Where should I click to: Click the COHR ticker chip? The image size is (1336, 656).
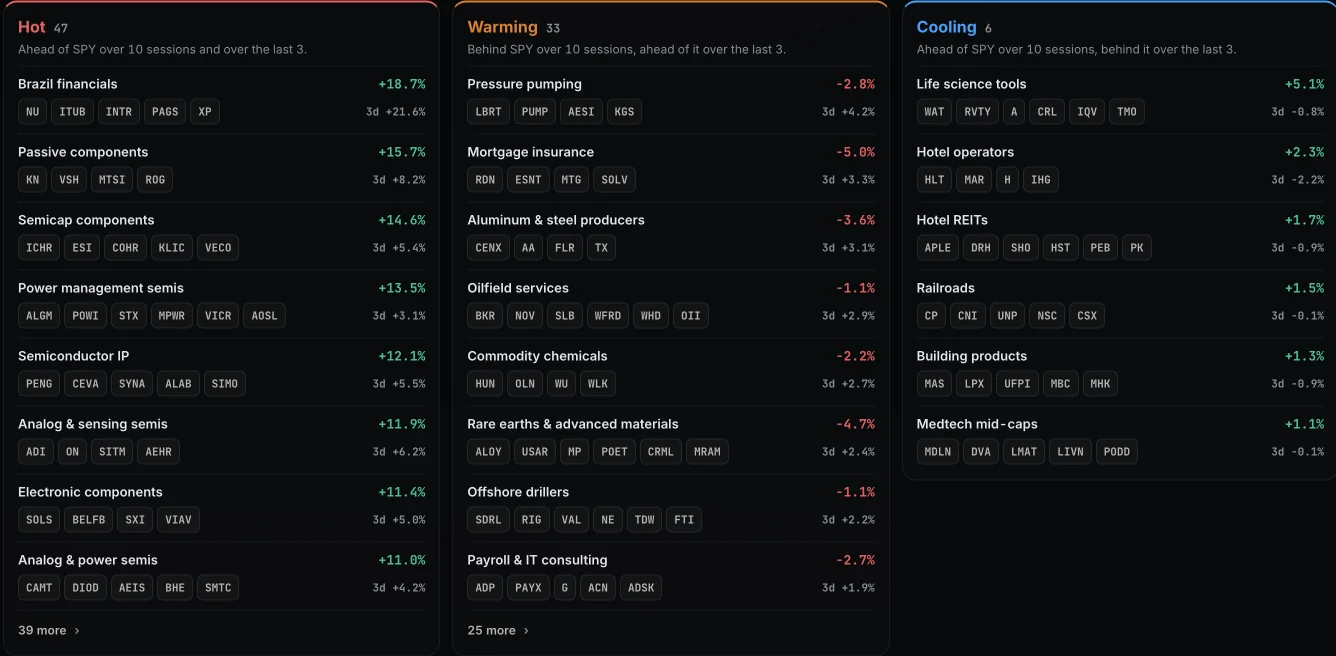[125, 248]
